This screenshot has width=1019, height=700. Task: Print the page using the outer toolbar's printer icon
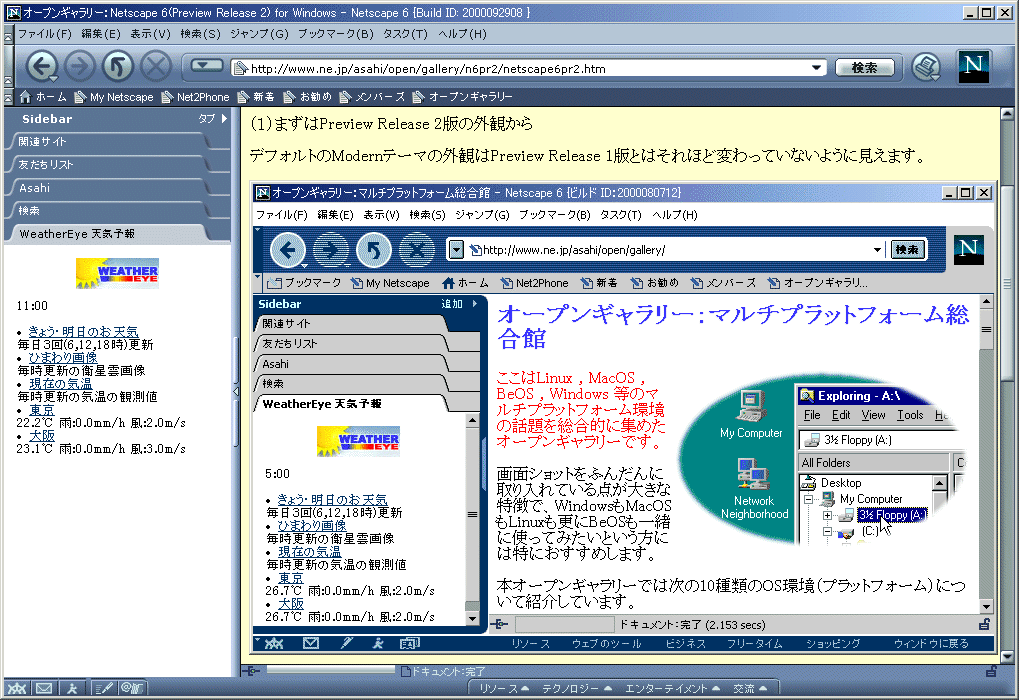pos(926,67)
